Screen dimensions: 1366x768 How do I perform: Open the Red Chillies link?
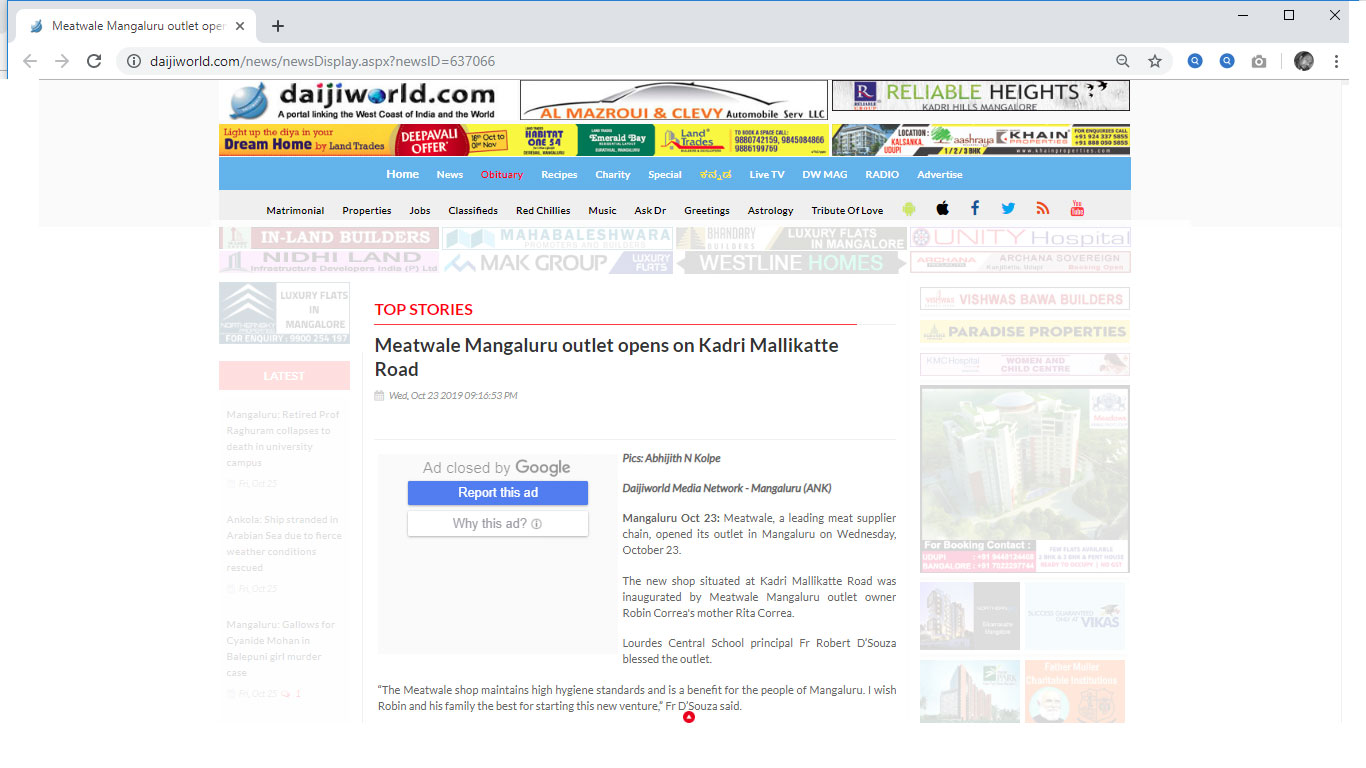[543, 210]
